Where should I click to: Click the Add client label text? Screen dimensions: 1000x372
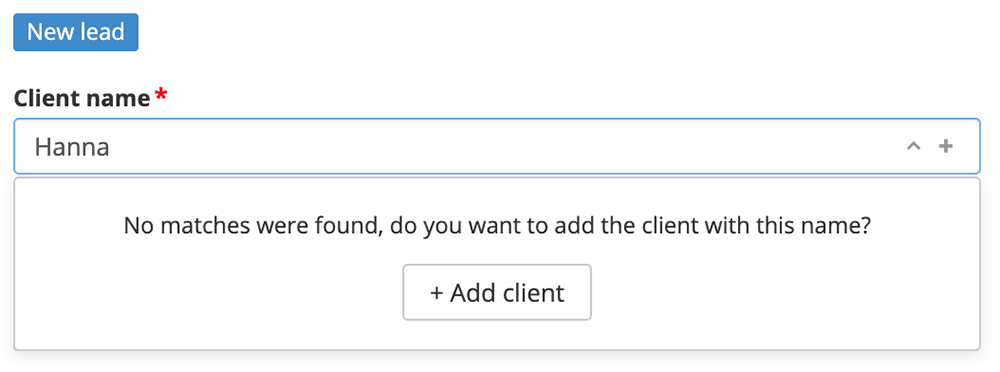coord(508,293)
